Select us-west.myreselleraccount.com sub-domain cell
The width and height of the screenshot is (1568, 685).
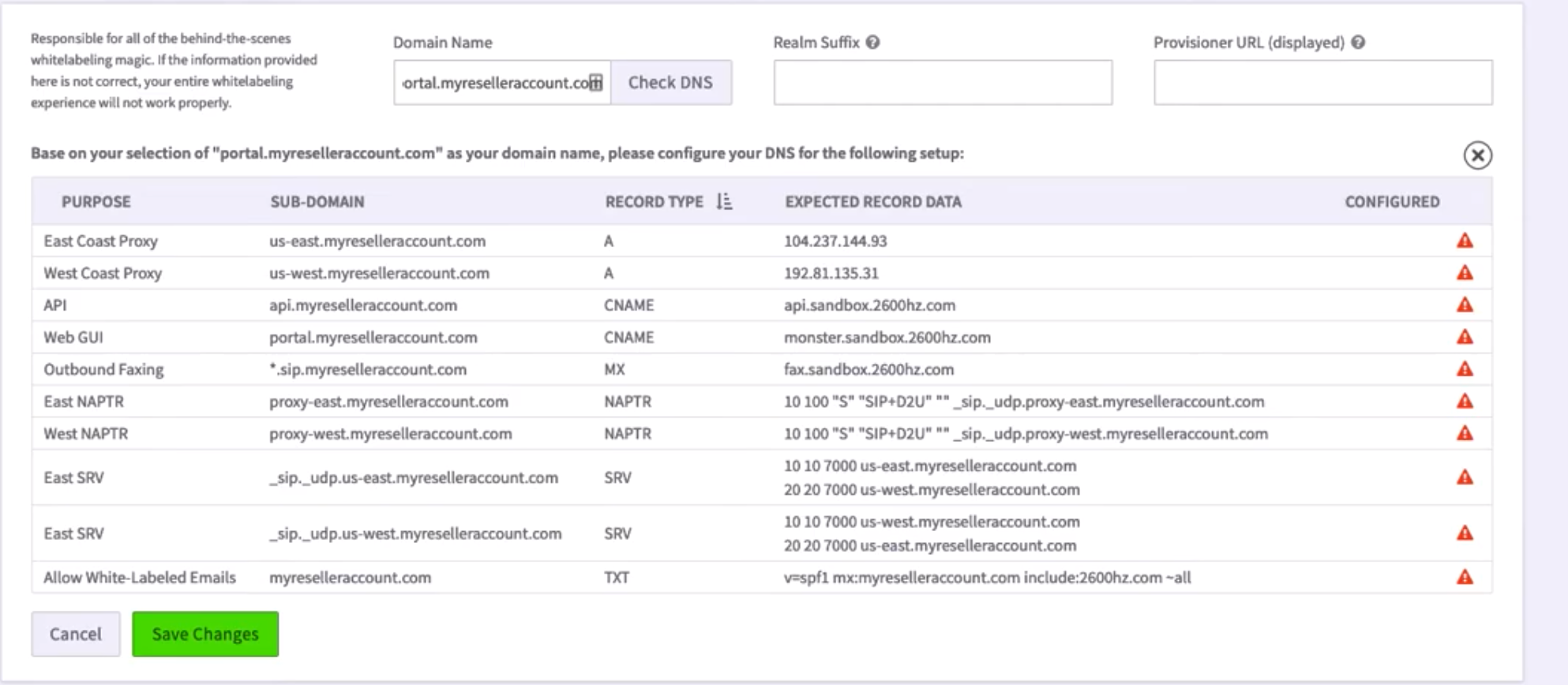379,273
